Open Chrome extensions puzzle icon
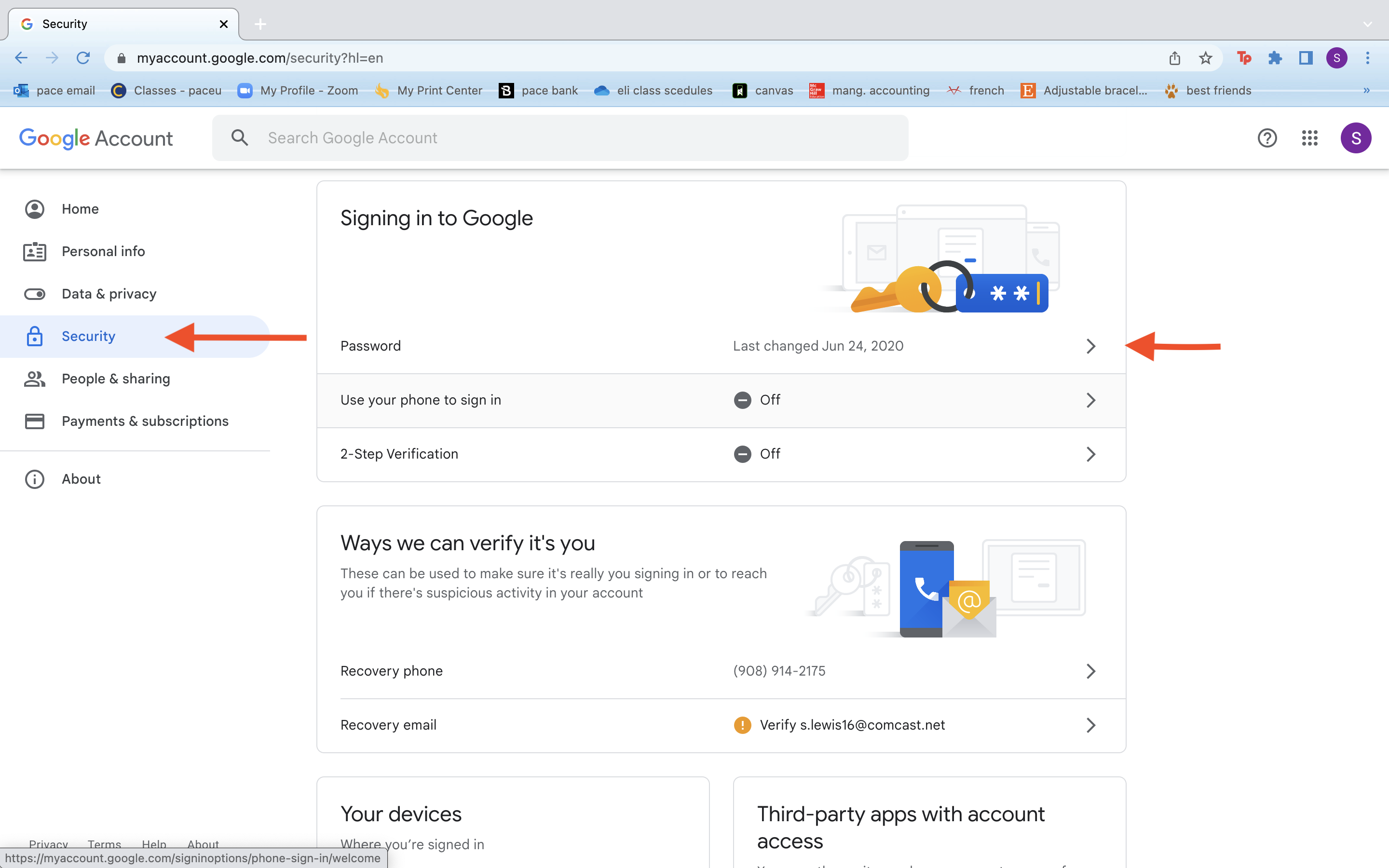The height and width of the screenshot is (868, 1389). pyautogui.click(x=1275, y=58)
